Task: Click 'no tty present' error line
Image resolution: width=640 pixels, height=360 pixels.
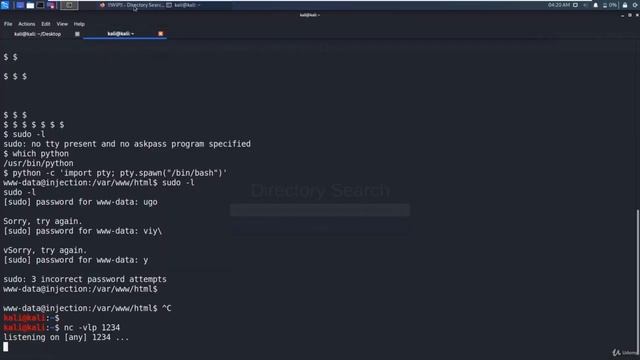Action: tap(127, 144)
